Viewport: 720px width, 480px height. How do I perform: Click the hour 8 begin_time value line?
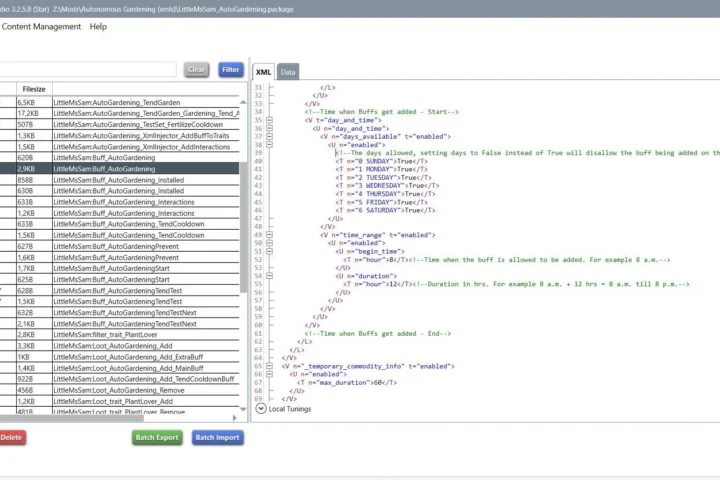pyautogui.click(x=506, y=260)
